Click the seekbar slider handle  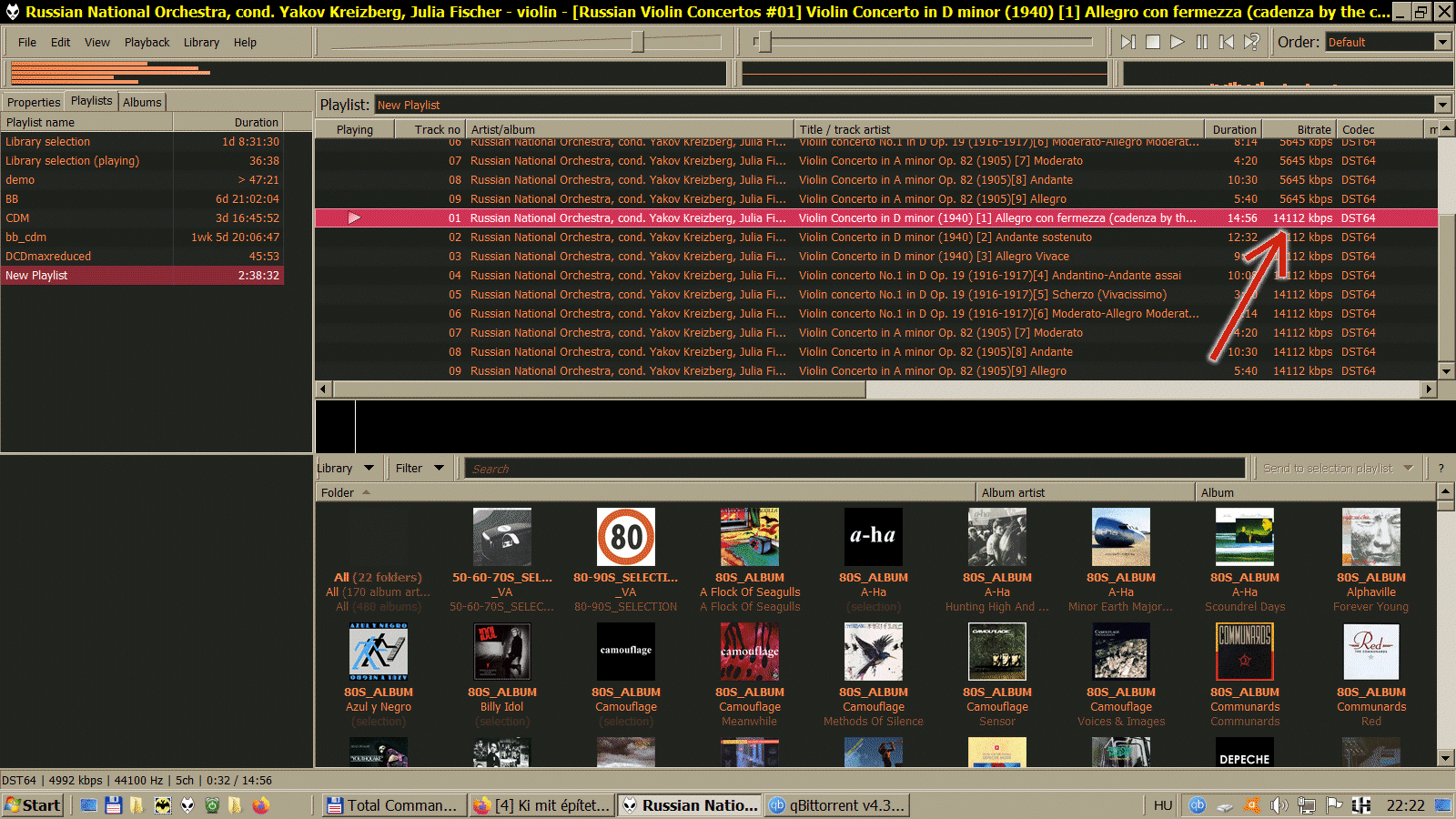764,41
